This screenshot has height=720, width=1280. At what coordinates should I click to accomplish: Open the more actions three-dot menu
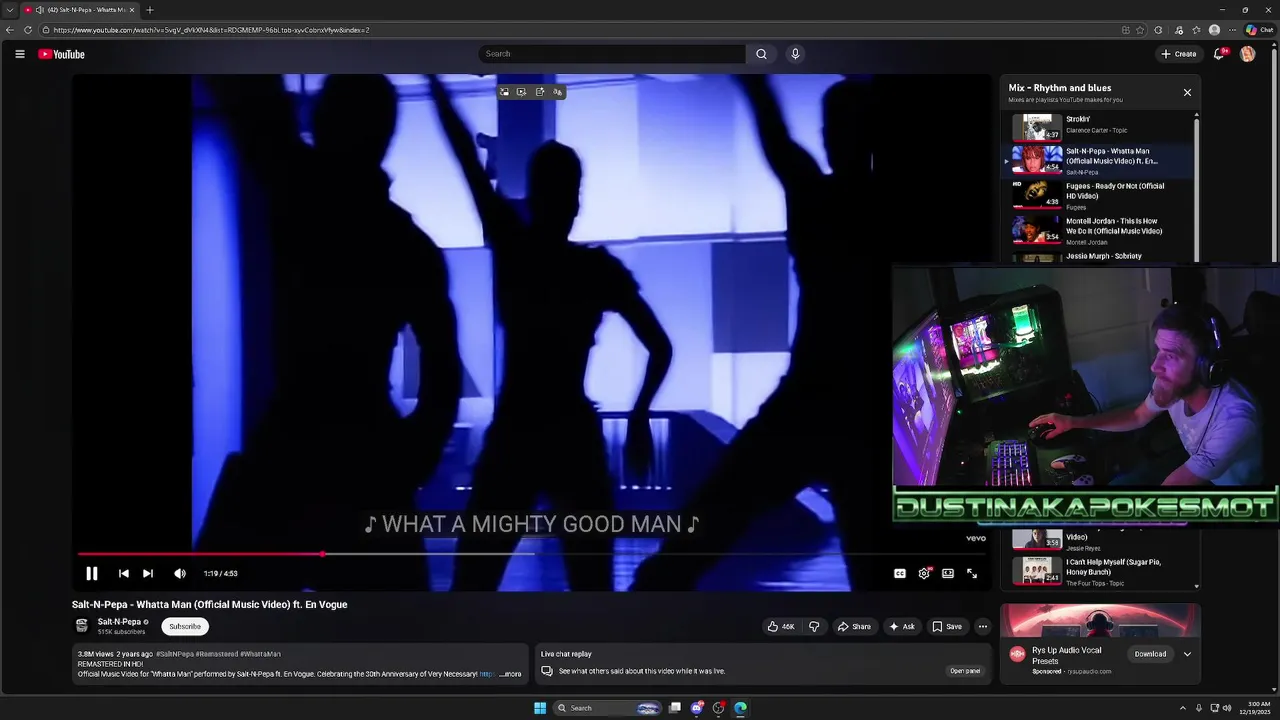coord(982,626)
